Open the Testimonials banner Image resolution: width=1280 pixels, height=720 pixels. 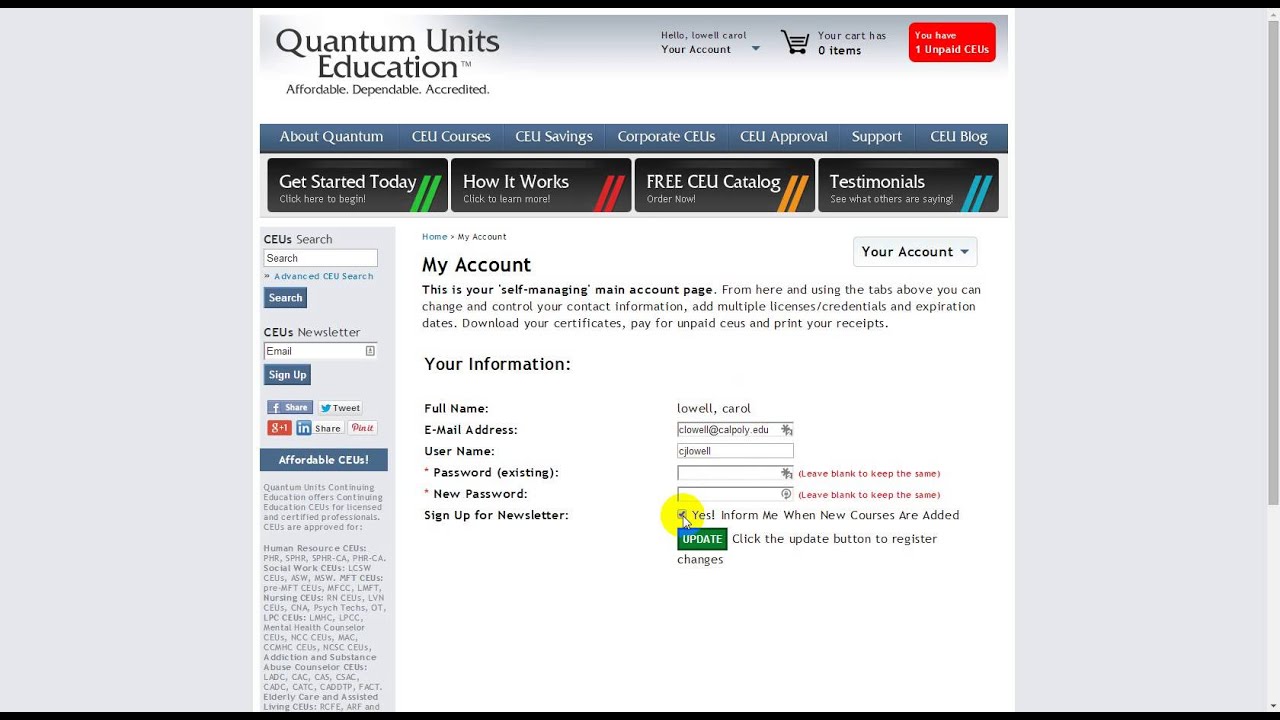click(908, 185)
